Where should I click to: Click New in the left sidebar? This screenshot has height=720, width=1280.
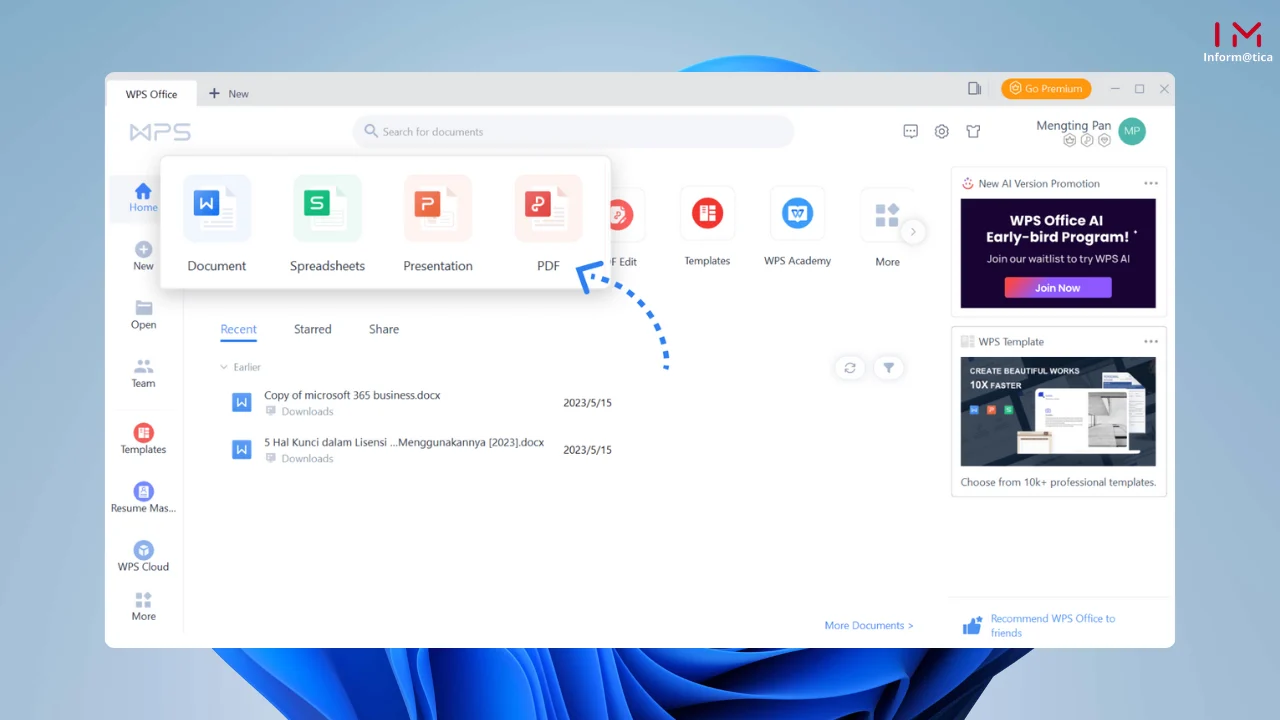(143, 256)
